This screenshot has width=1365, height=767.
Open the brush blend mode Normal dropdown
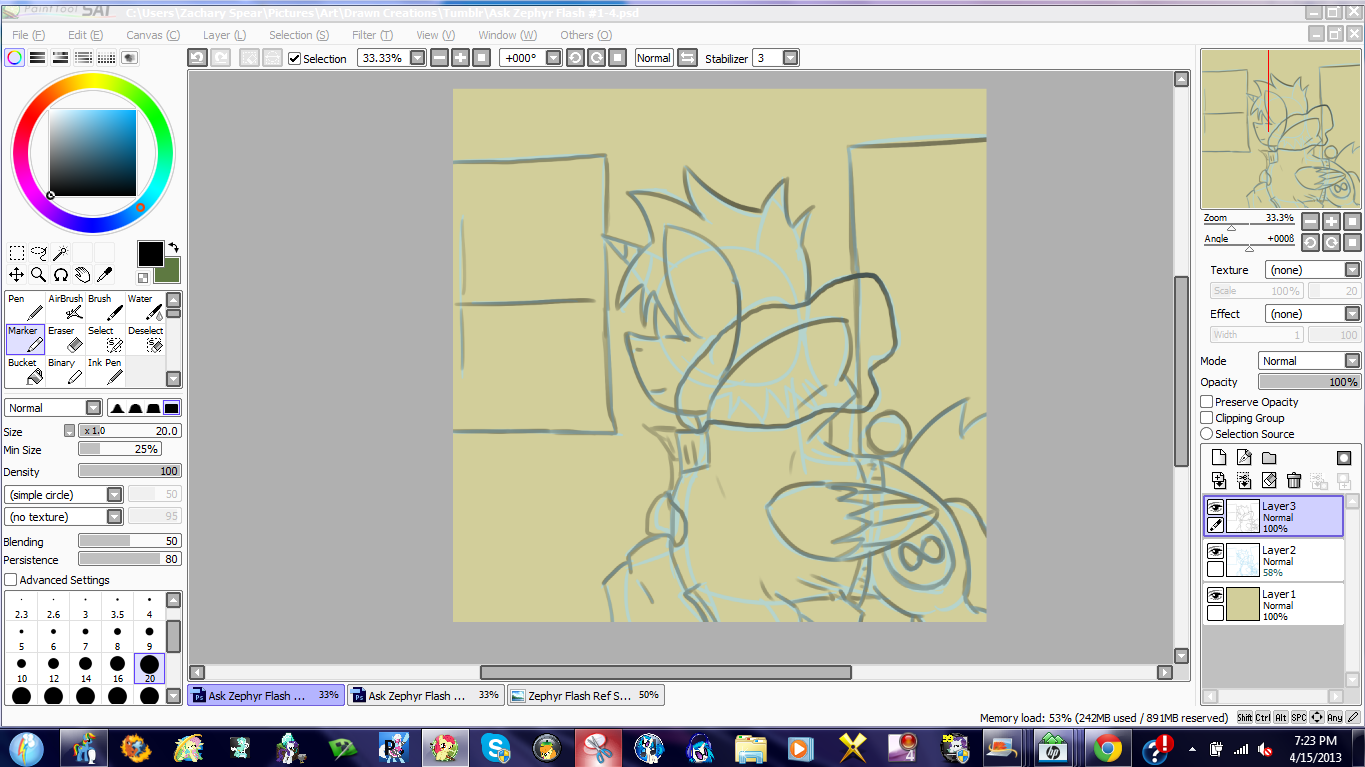pyautogui.click(x=54, y=408)
